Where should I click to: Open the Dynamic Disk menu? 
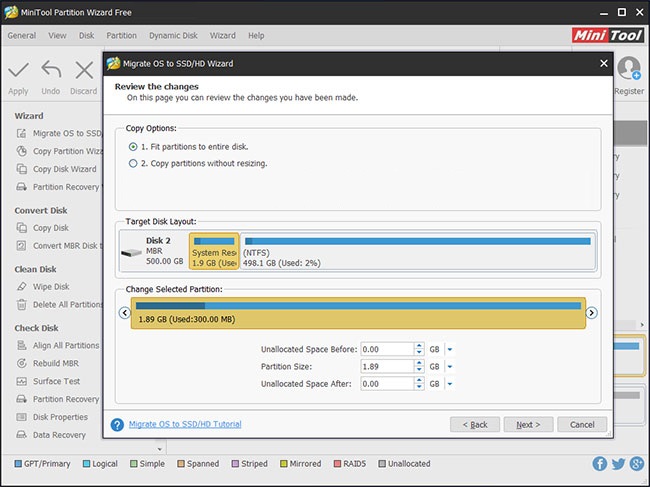click(x=174, y=36)
